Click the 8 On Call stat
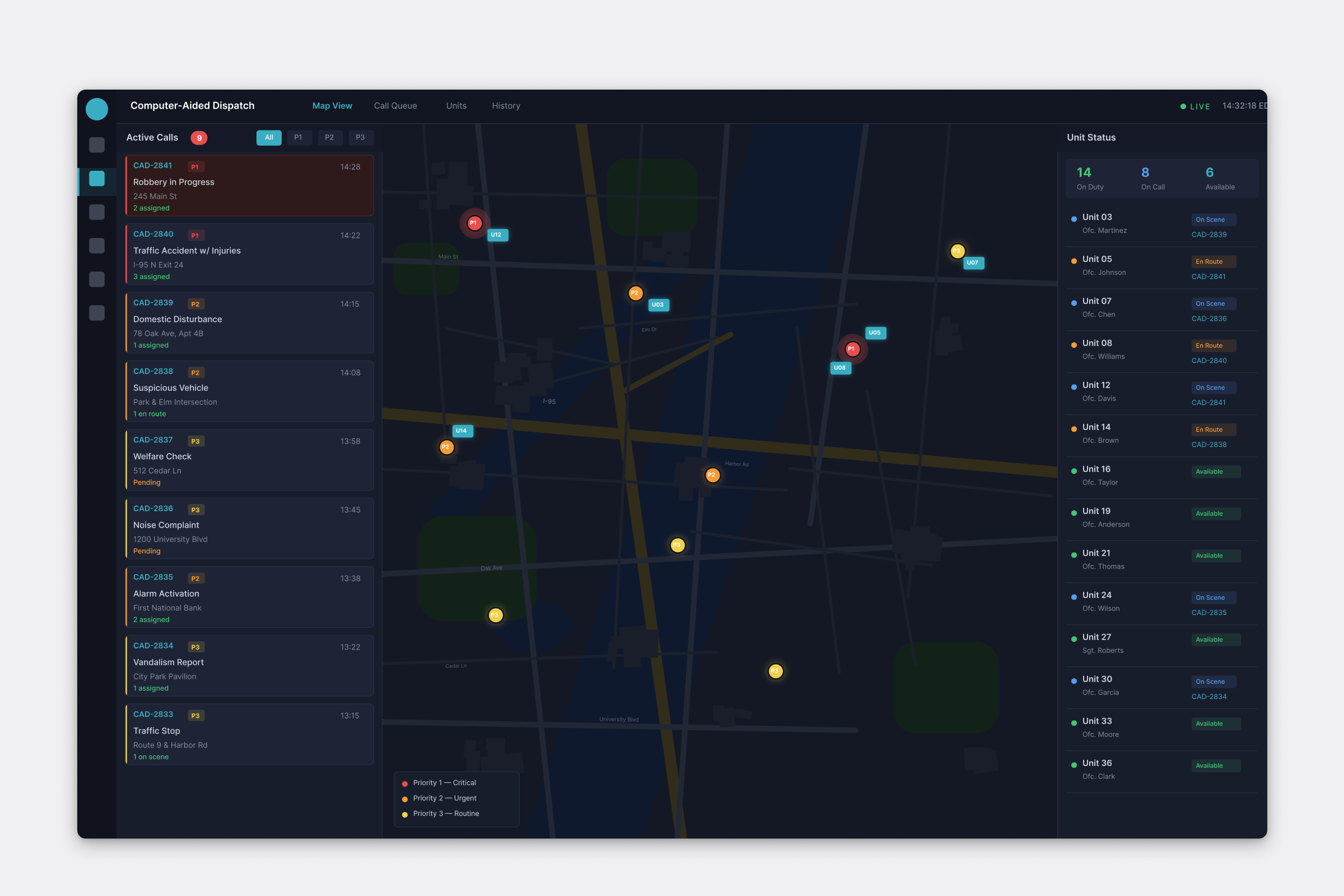1344x896 pixels. point(1152,178)
